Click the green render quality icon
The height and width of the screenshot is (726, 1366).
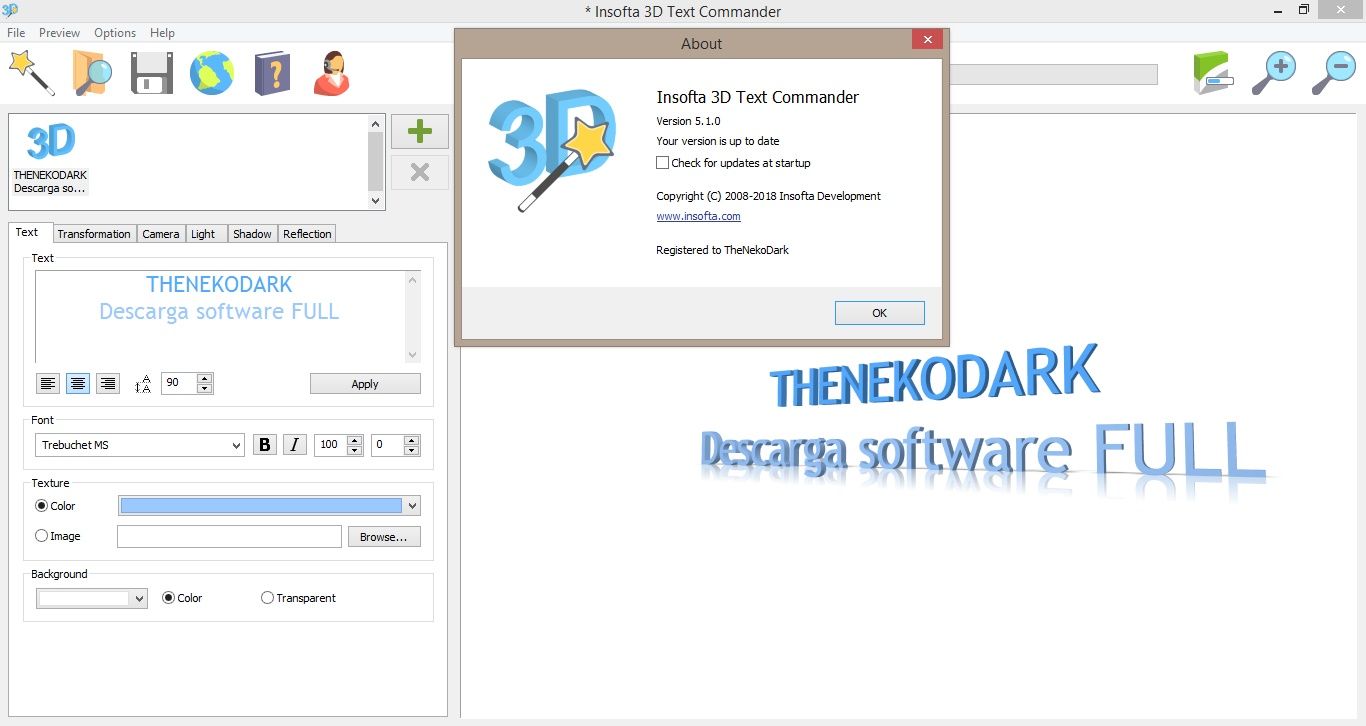pyautogui.click(x=1213, y=73)
